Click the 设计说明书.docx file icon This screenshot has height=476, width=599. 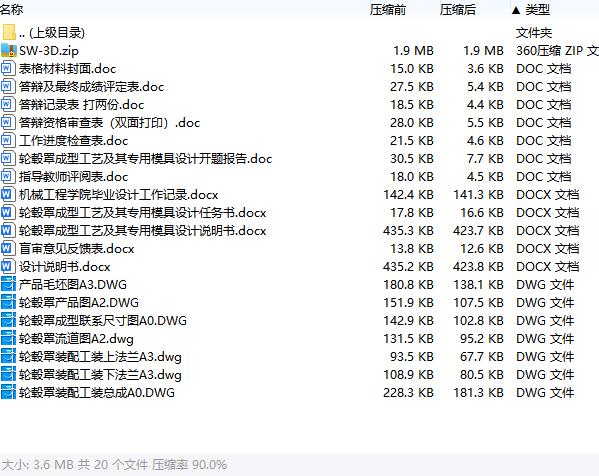coord(8,266)
